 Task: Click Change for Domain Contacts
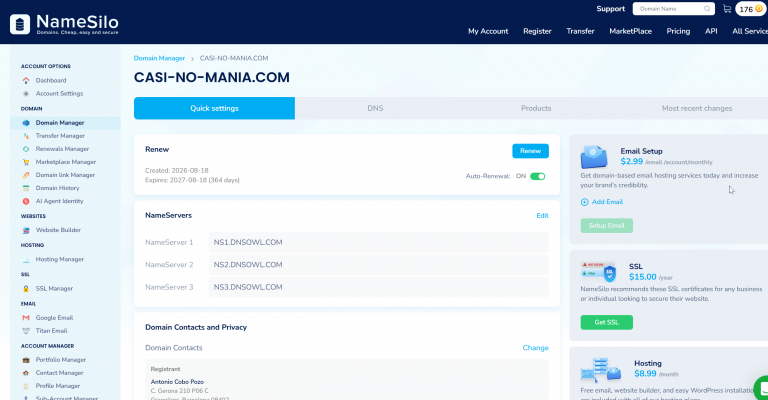(535, 348)
